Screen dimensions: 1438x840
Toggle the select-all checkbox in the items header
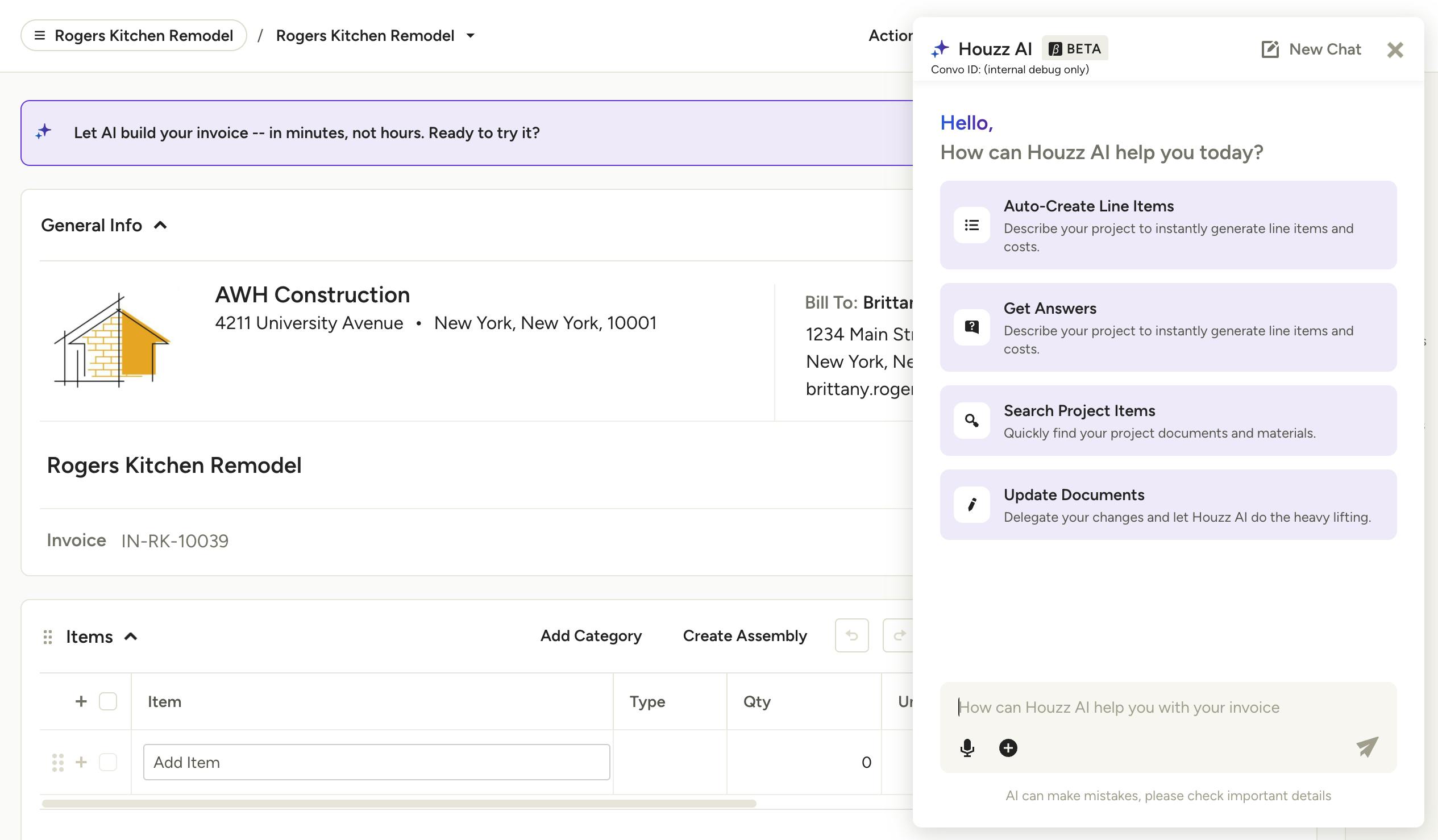pyautogui.click(x=108, y=701)
